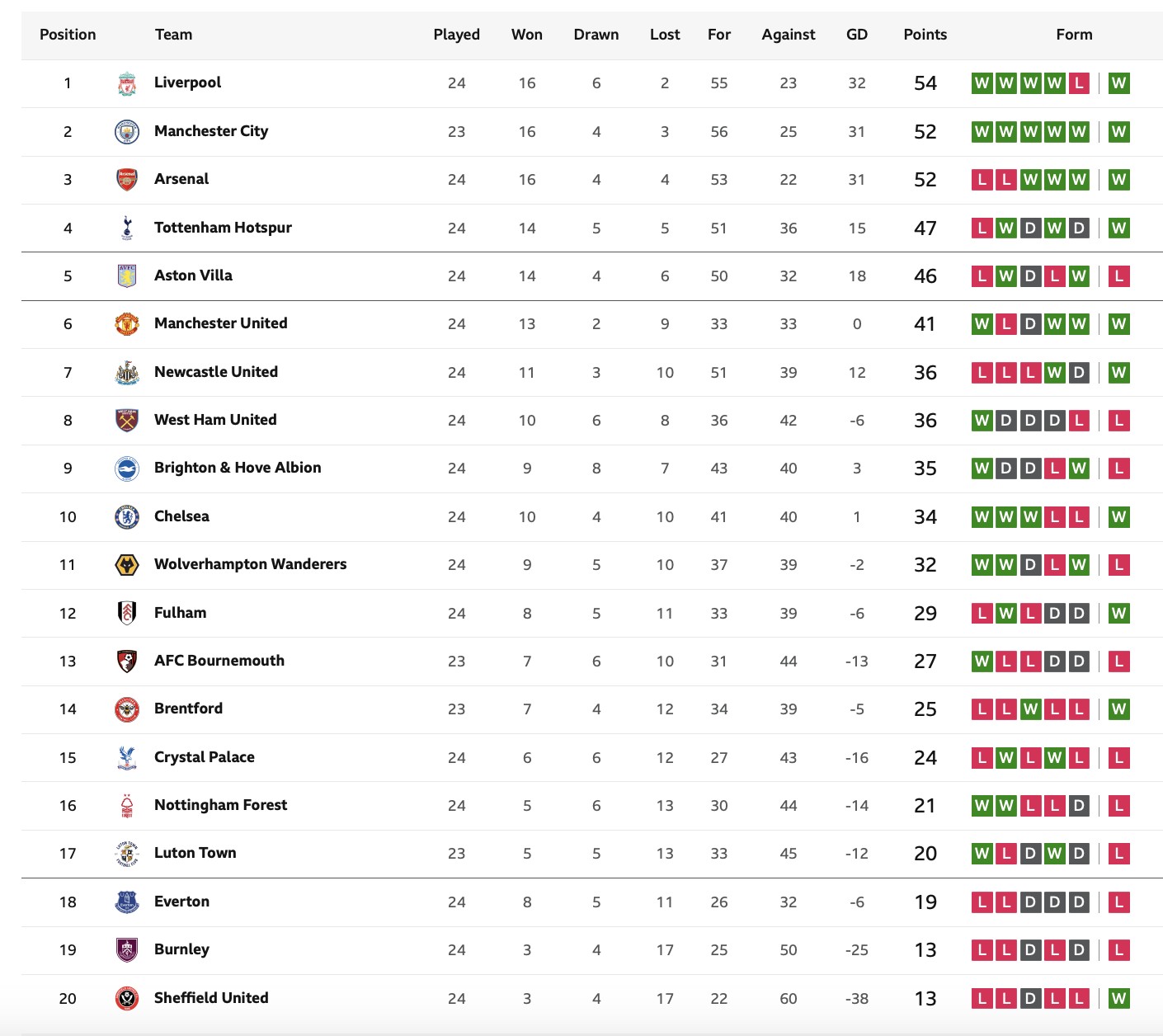Open the Manchester United team link
This screenshot has width=1163, height=1036.
coord(221,323)
